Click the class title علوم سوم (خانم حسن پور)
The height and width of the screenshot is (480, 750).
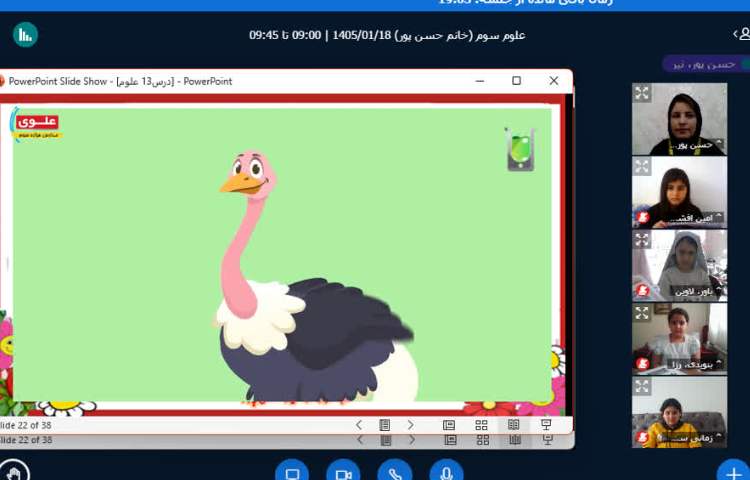(460, 35)
